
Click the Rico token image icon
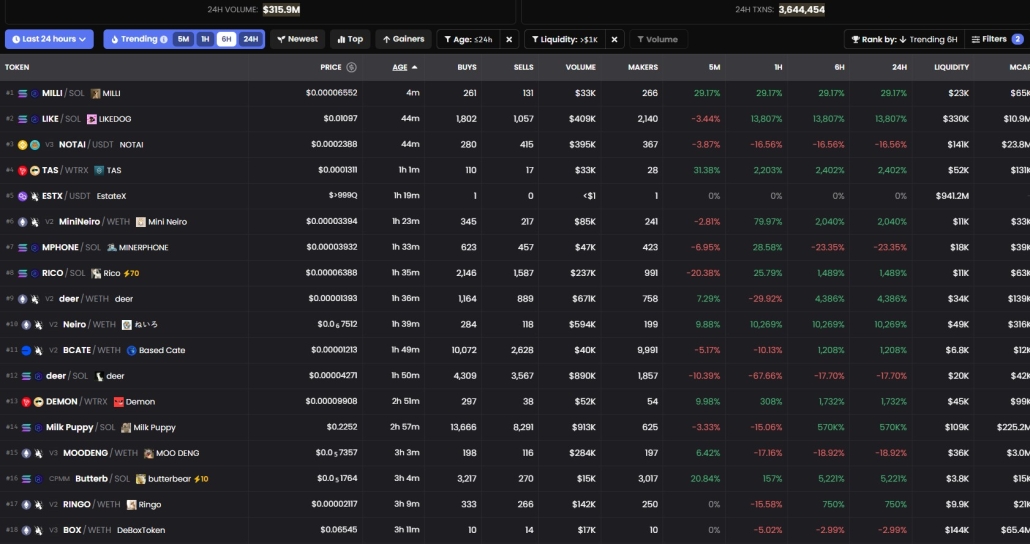click(96, 273)
